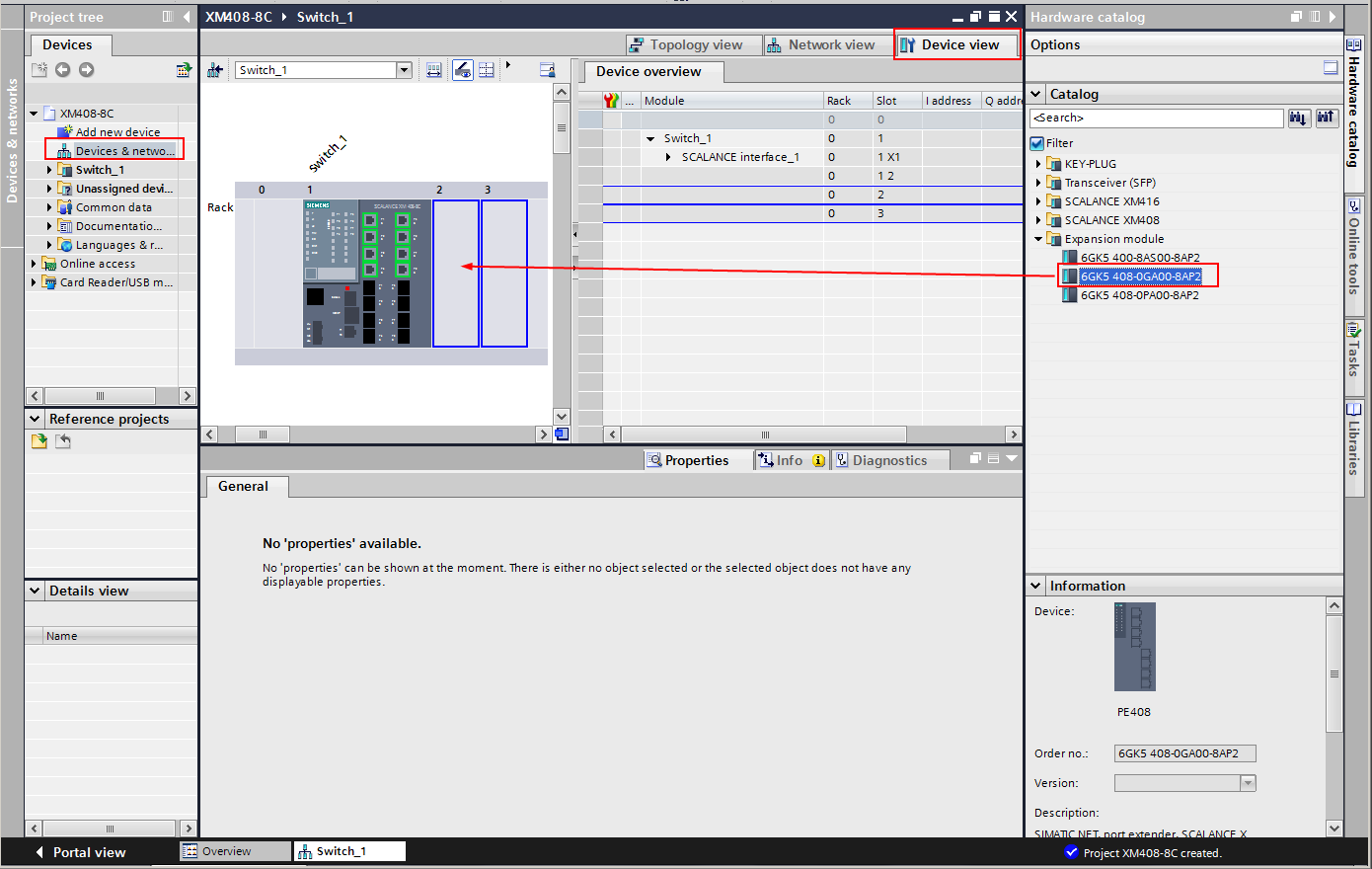1372x869 pixels.
Task: Click the overview navigation icon at canvas corner
Action: [562, 434]
